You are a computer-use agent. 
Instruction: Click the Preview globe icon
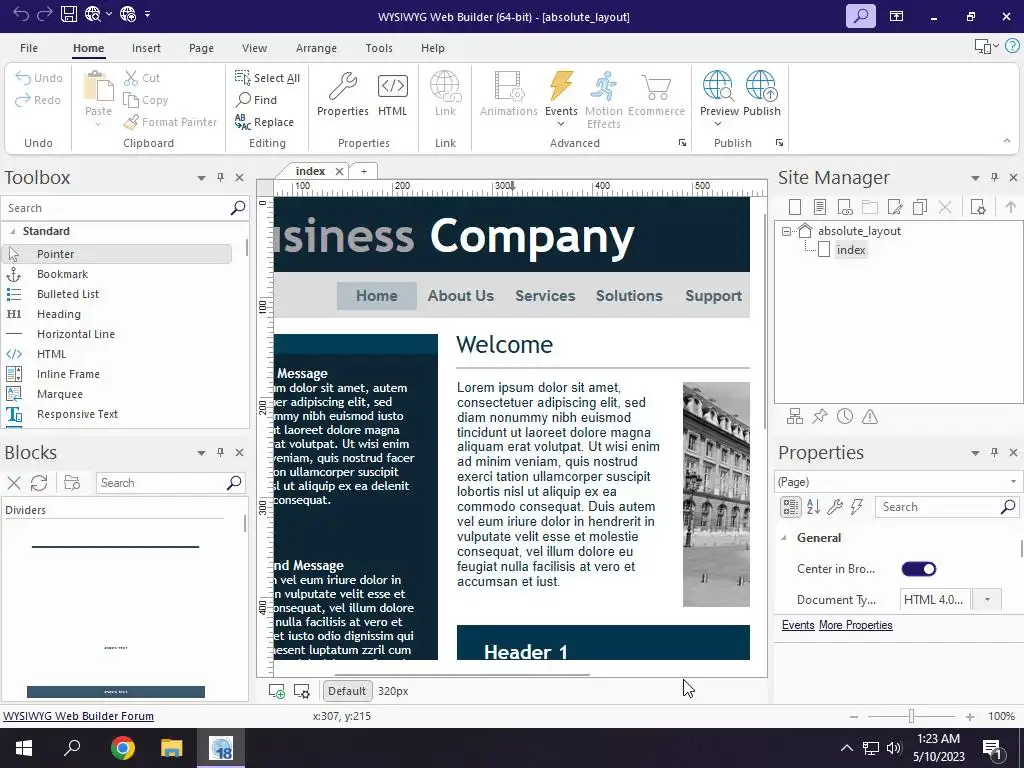point(718,86)
